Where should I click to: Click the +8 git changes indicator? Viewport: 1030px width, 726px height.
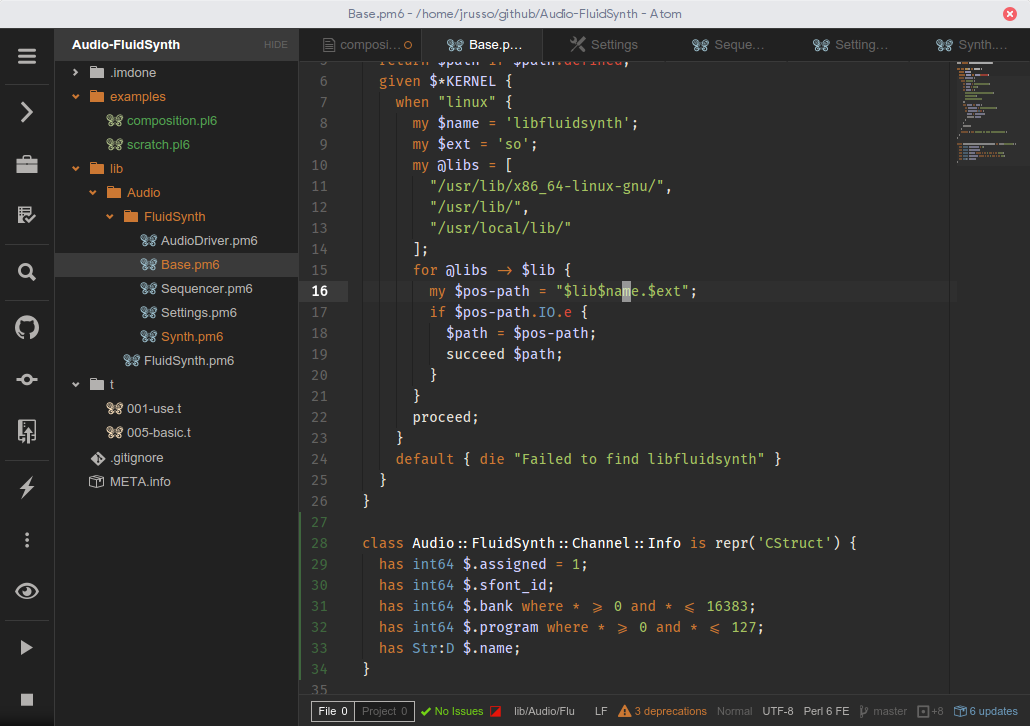point(930,712)
